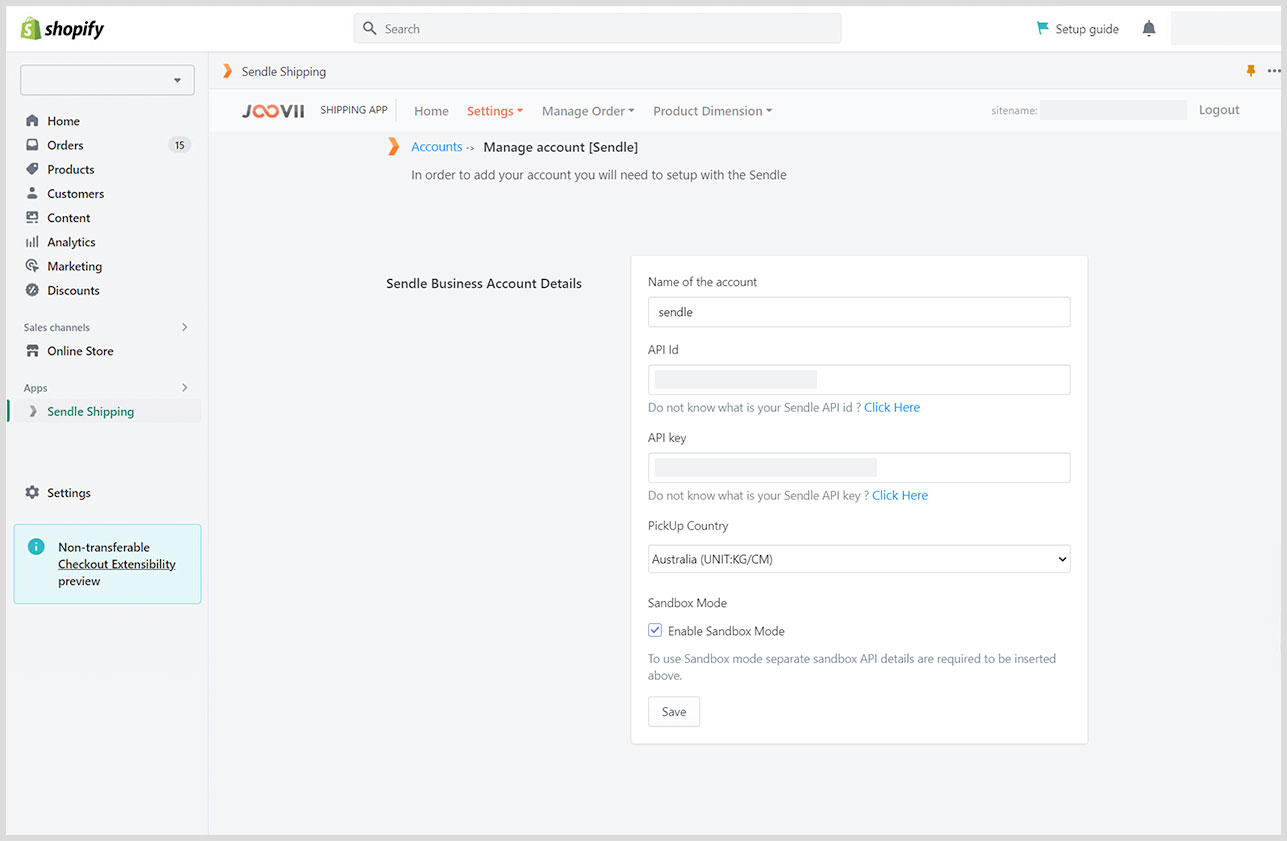Focus the top Search field
The width and height of the screenshot is (1287, 841).
(x=597, y=29)
